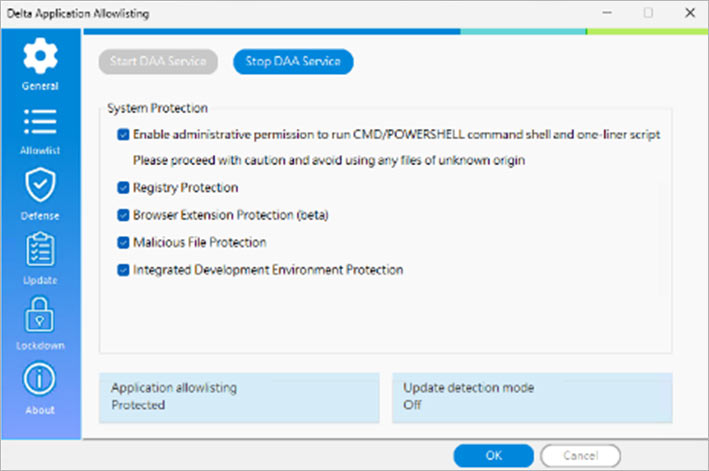
Task: Go to the Update clipboard icon
Action: pyautogui.click(x=40, y=249)
